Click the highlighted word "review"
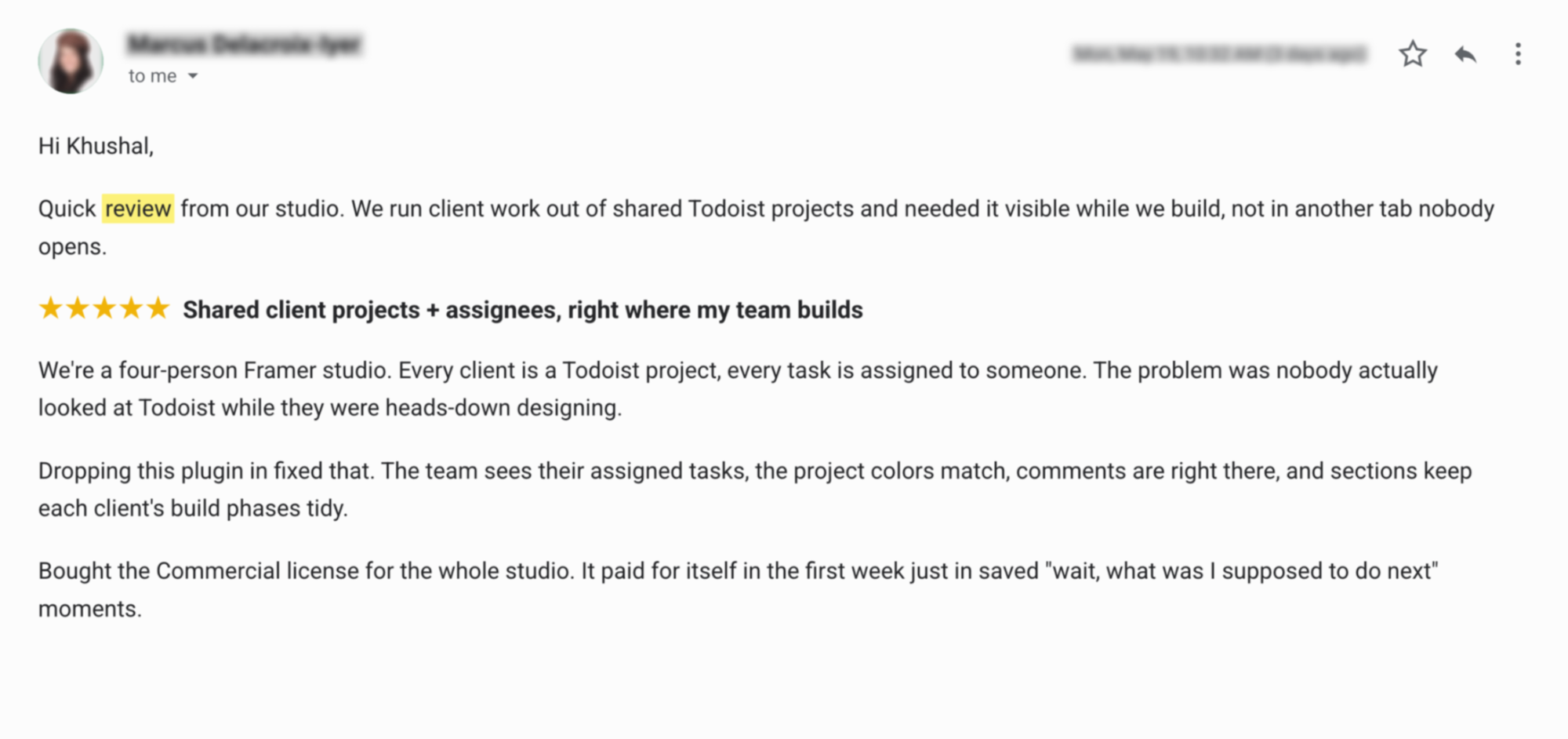The height and width of the screenshot is (739, 1568). [138, 209]
